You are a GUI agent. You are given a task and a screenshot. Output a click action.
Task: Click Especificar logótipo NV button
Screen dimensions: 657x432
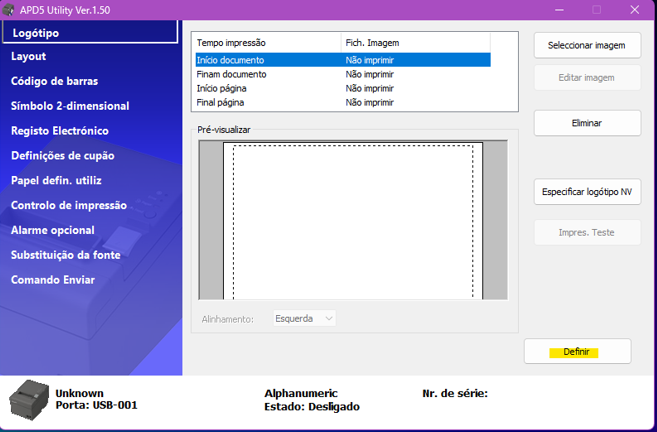pos(587,191)
